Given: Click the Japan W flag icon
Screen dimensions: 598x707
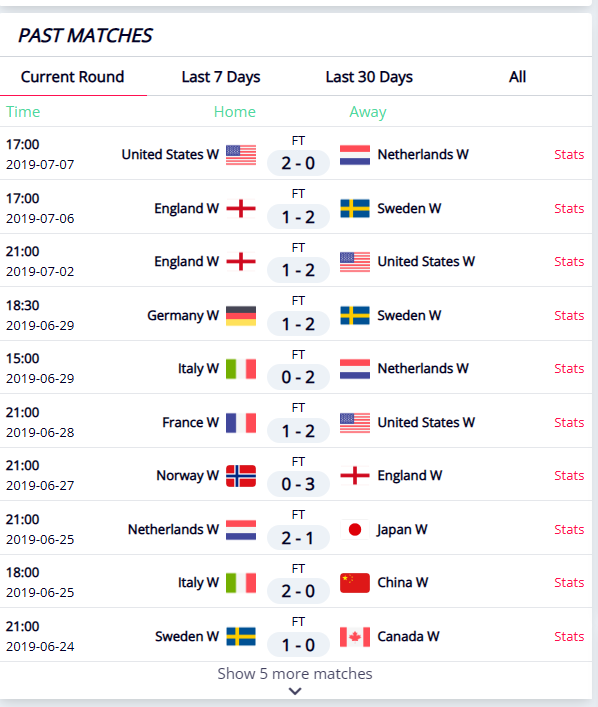Looking at the screenshot, I should (355, 529).
